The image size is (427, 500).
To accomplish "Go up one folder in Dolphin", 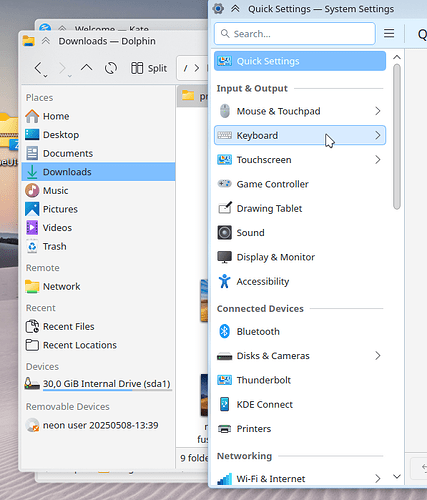I will (86, 68).
